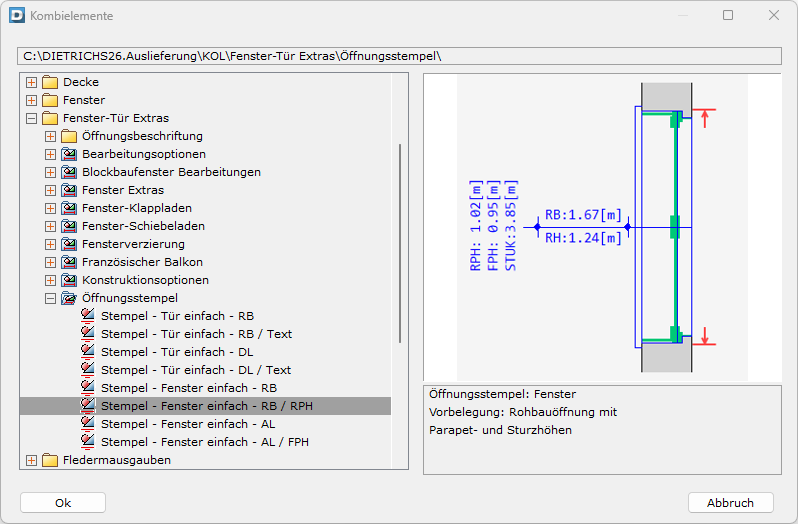The width and height of the screenshot is (798, 524).
Task: Expand the Französischer Balkon node
Action: click(x=51, y=262)
